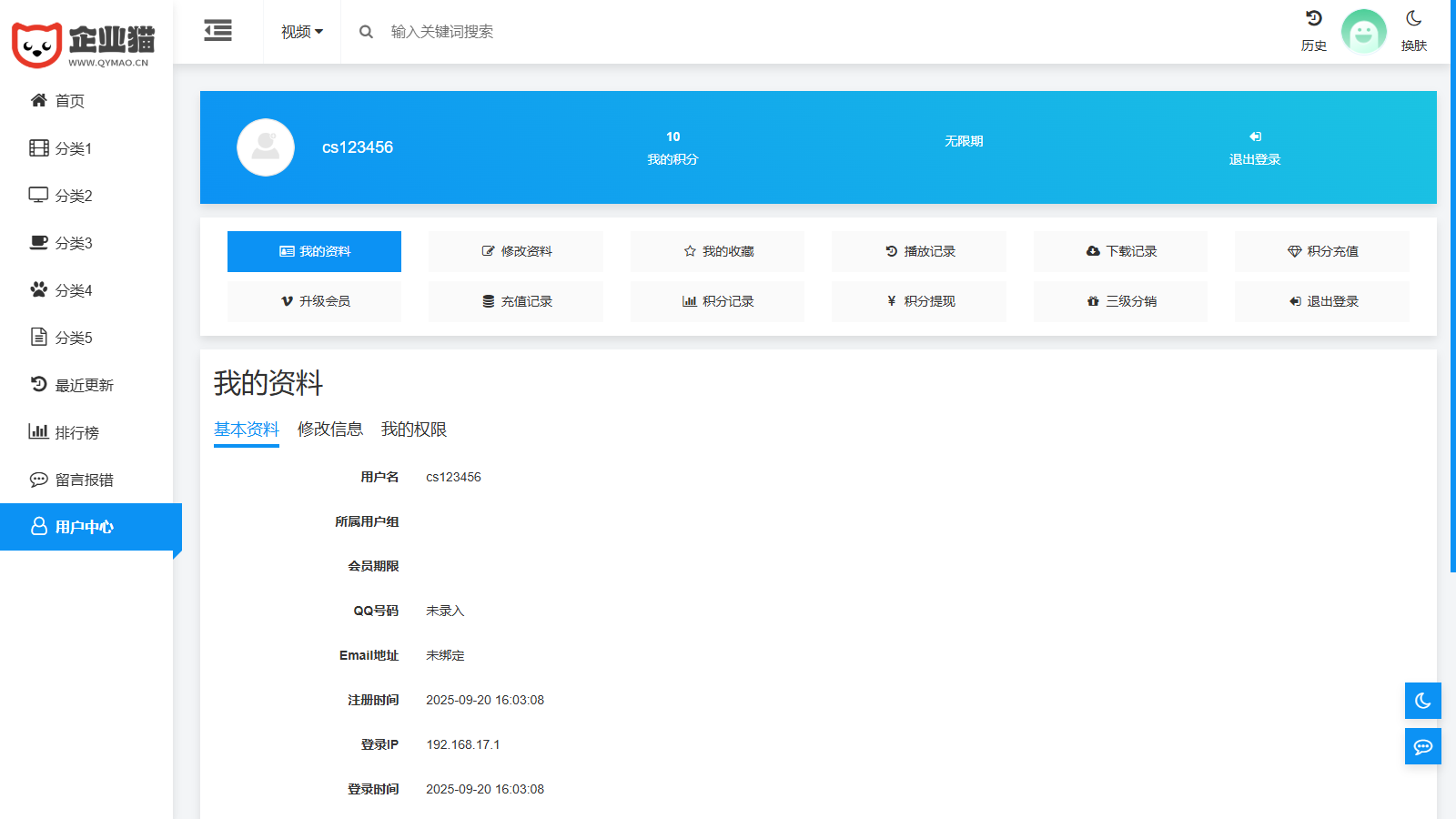This screenshot has height=819, width=1456.
Task: Open the floating chat message button
Action: tap(1422, 746)
